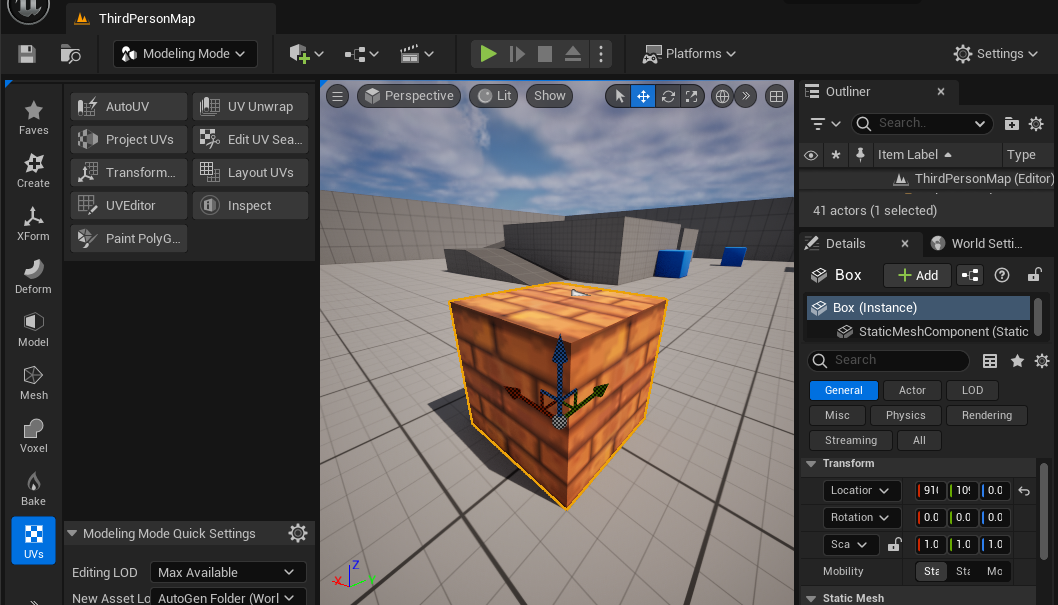
Task: Toggle world/local coordinate space globe
Action: pyautogui.click(x=722, y=96)
